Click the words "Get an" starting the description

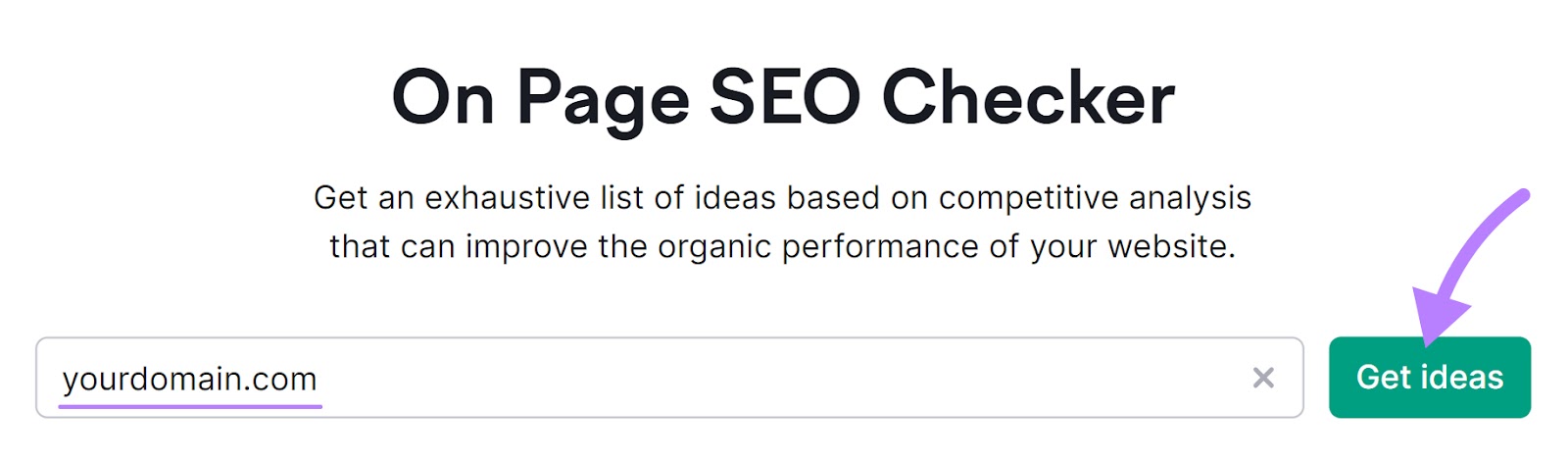(x=364, y=198)
